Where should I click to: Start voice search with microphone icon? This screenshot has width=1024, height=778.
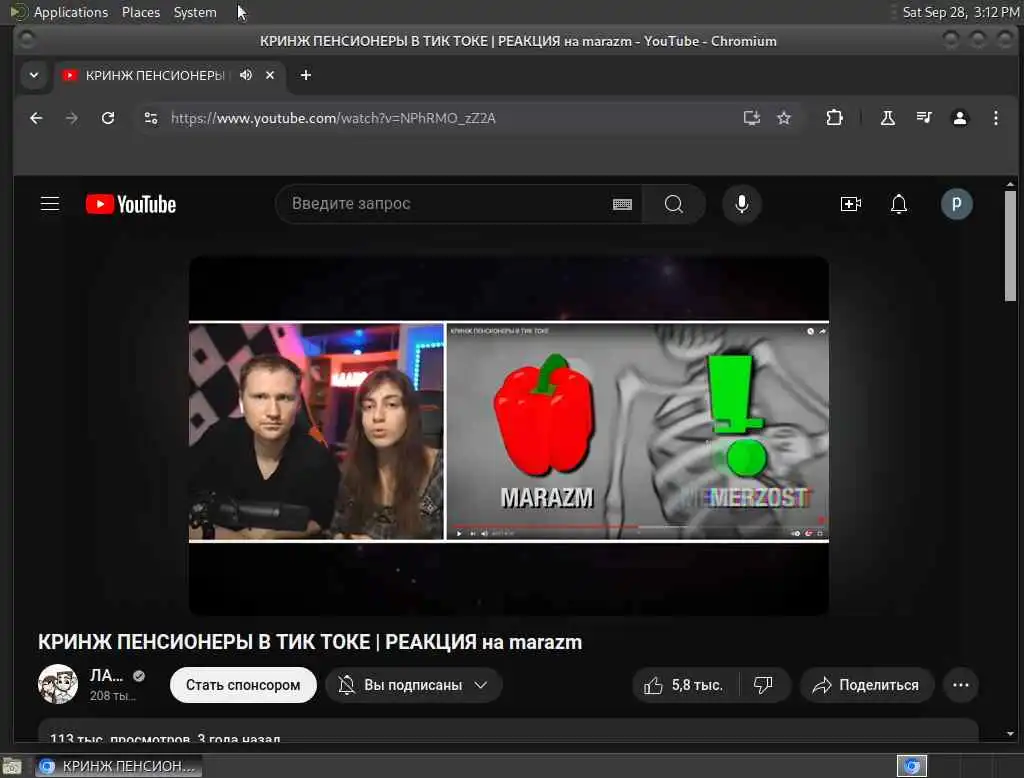(742, 204)
